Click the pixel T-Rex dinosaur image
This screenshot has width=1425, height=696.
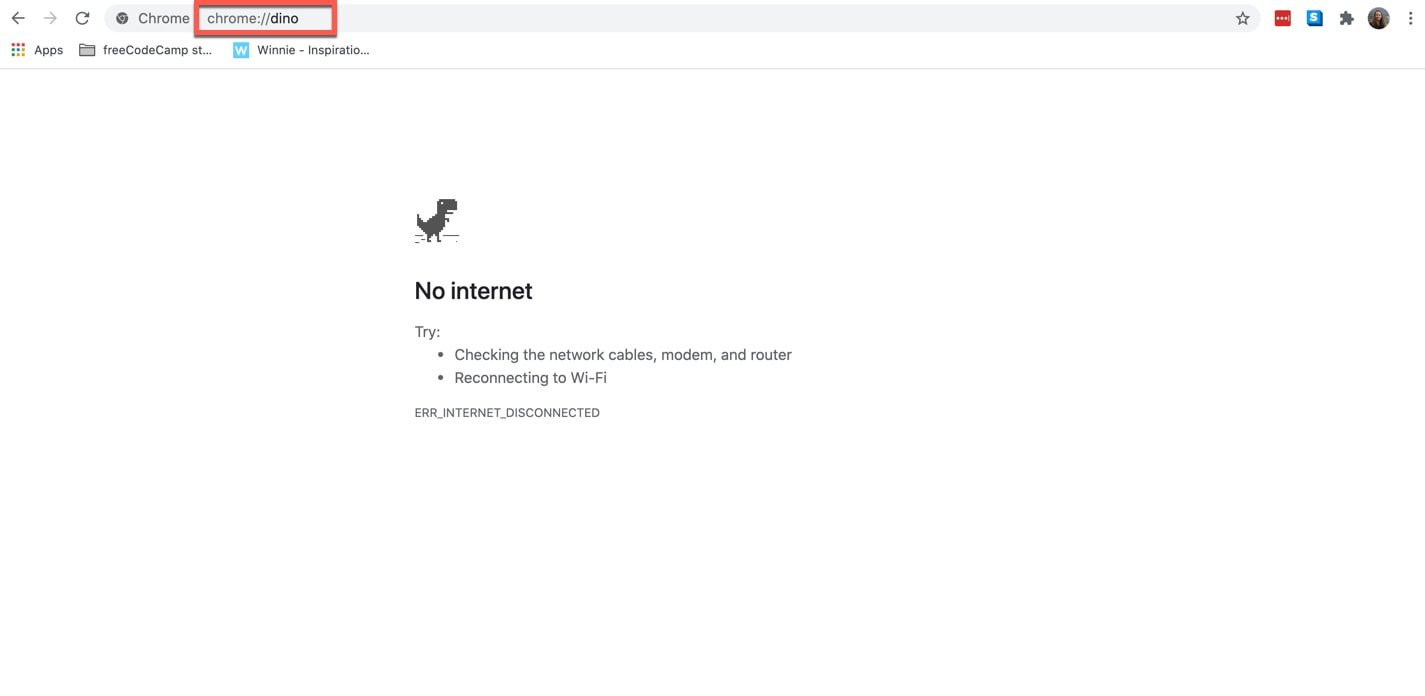pos(436,221)
